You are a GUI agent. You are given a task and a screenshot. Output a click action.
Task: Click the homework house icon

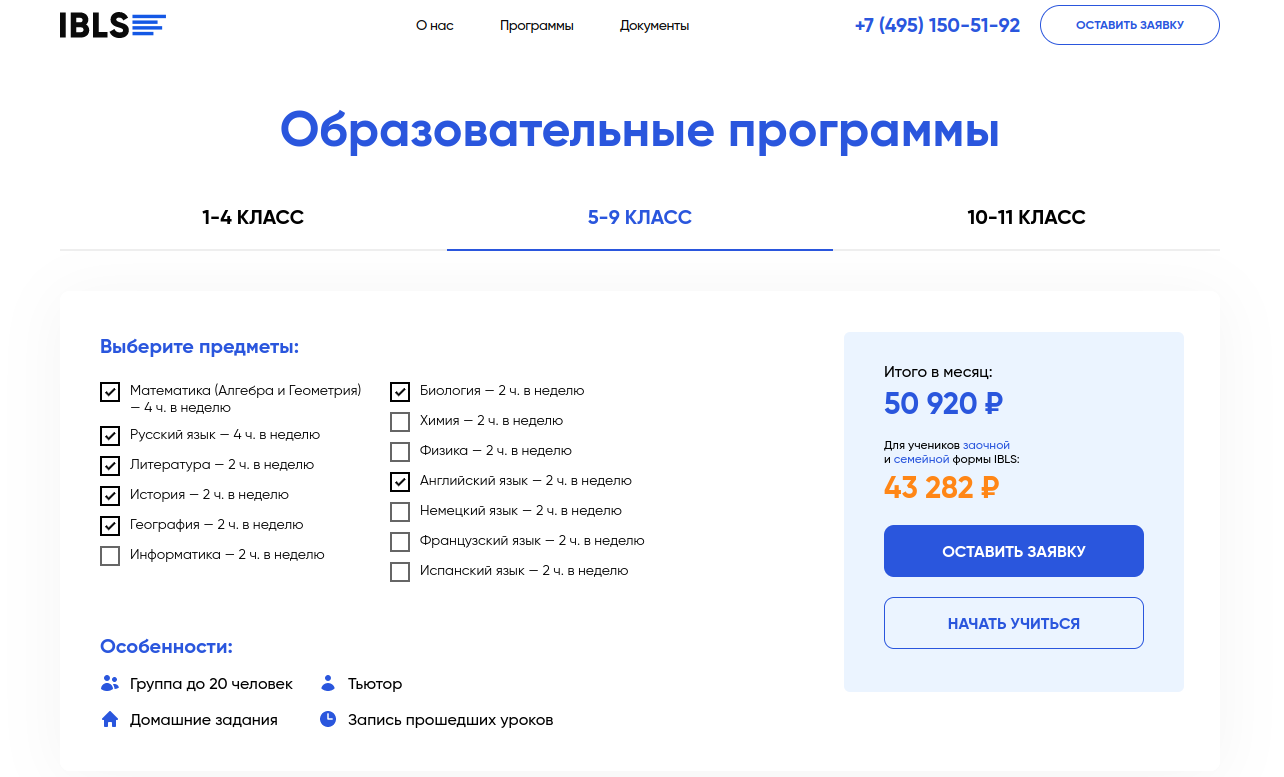(x=110, y=720)
